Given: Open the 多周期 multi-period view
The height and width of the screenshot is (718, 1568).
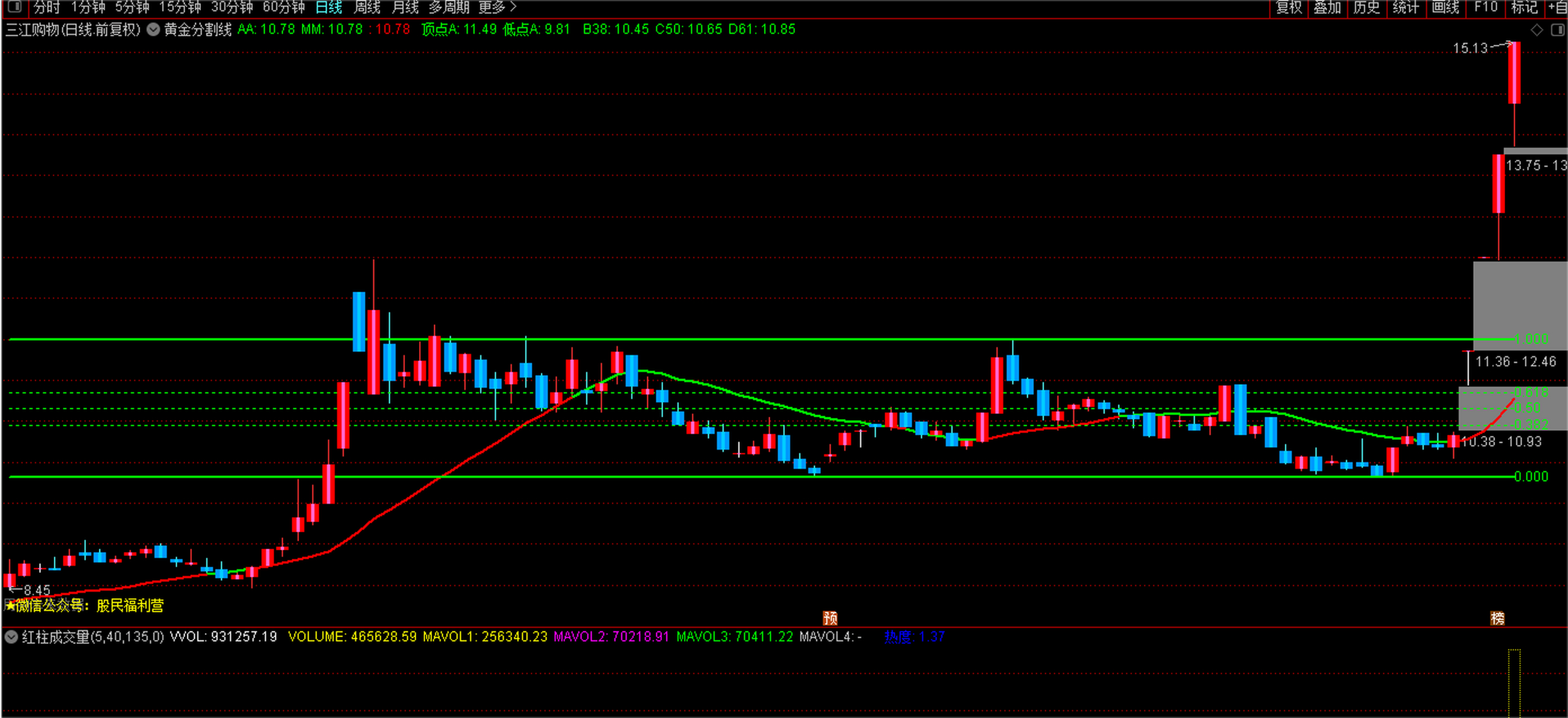Looking at the screenshot, I should (x=449, y=7).
